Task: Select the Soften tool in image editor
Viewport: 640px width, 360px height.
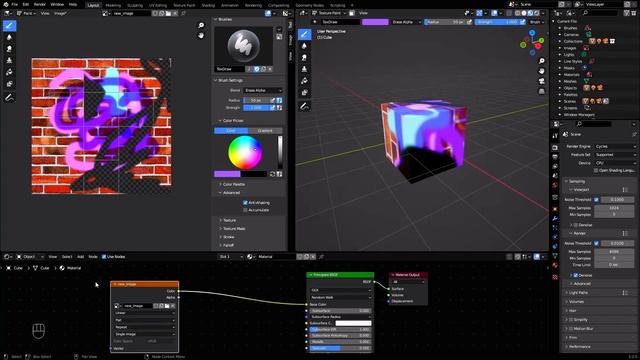Action: click(x=9, y=37)
